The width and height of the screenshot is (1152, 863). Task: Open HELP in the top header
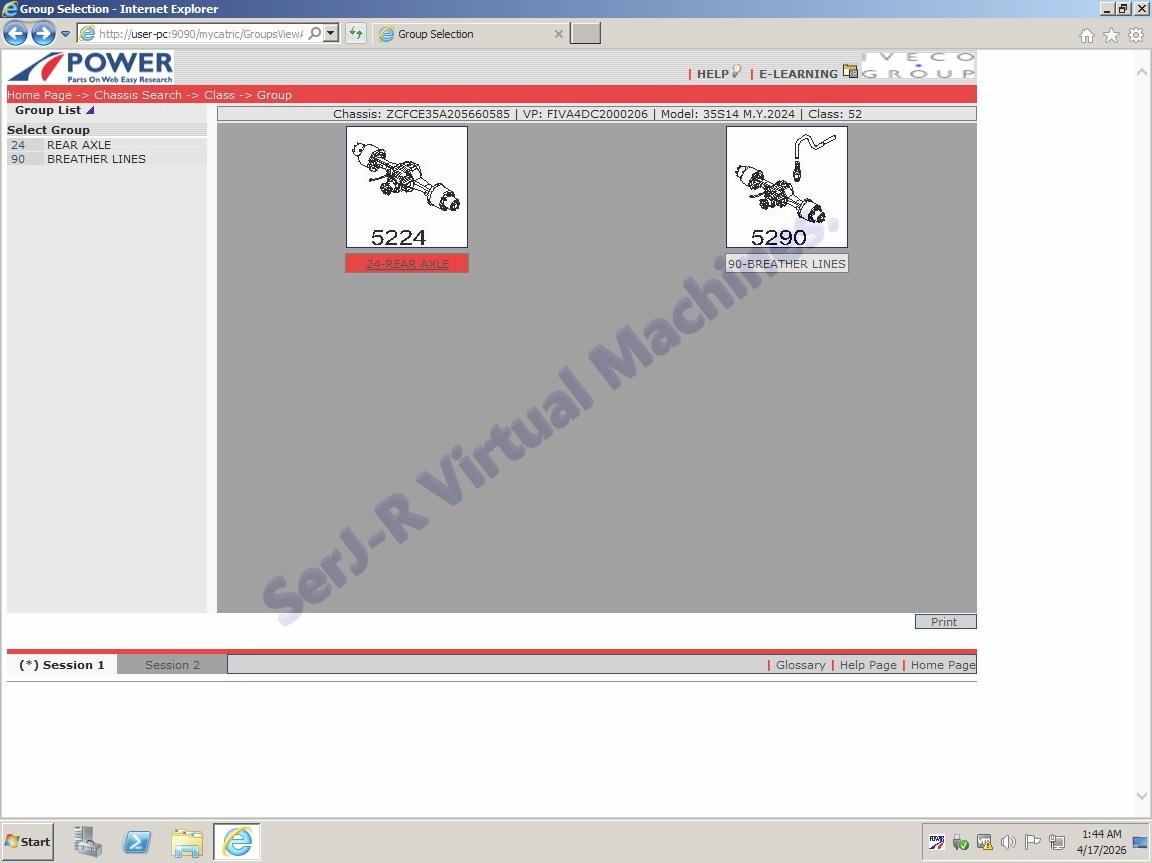pos(713,74)
